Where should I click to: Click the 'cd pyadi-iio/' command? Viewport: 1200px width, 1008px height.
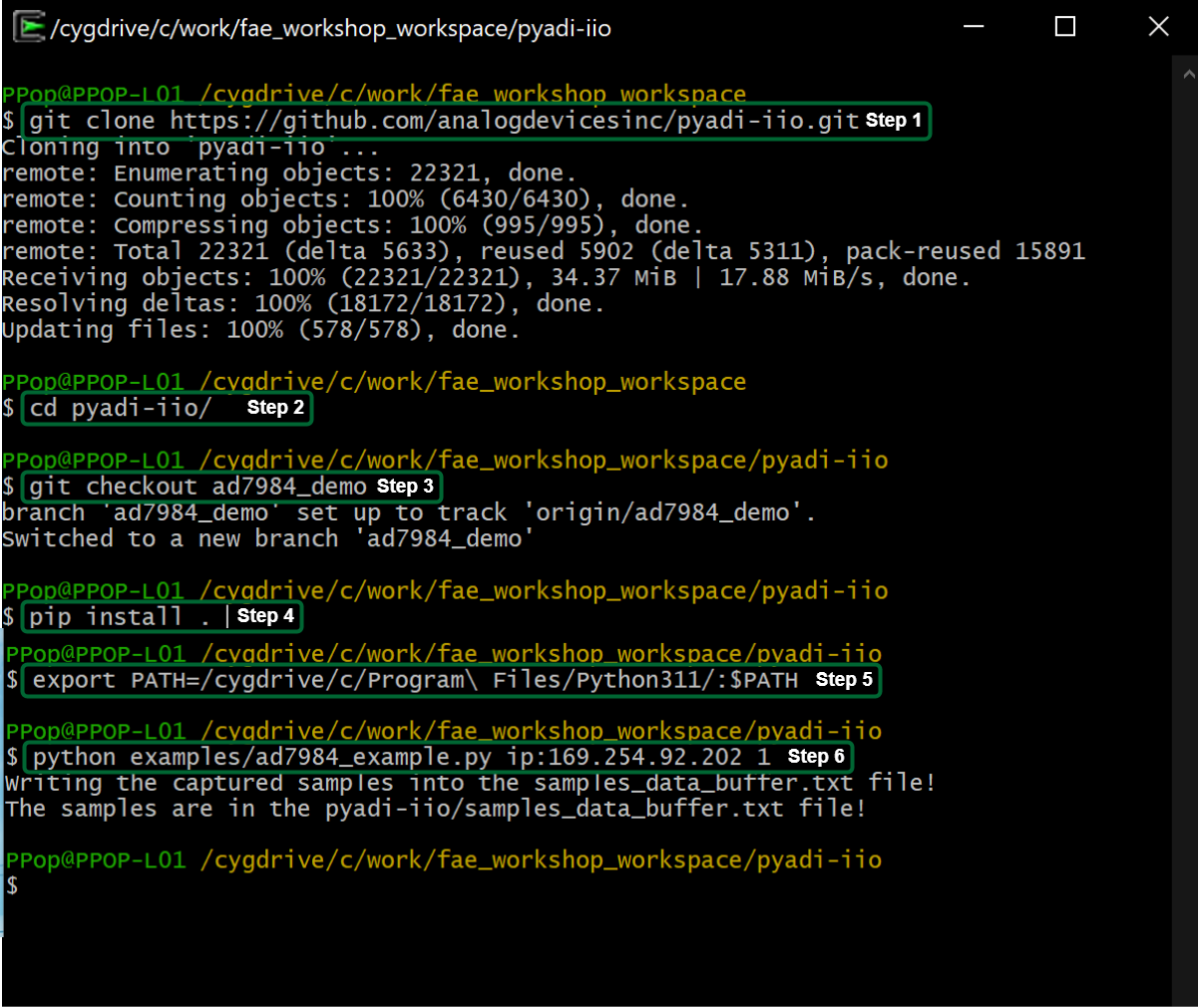click(120, 408)
